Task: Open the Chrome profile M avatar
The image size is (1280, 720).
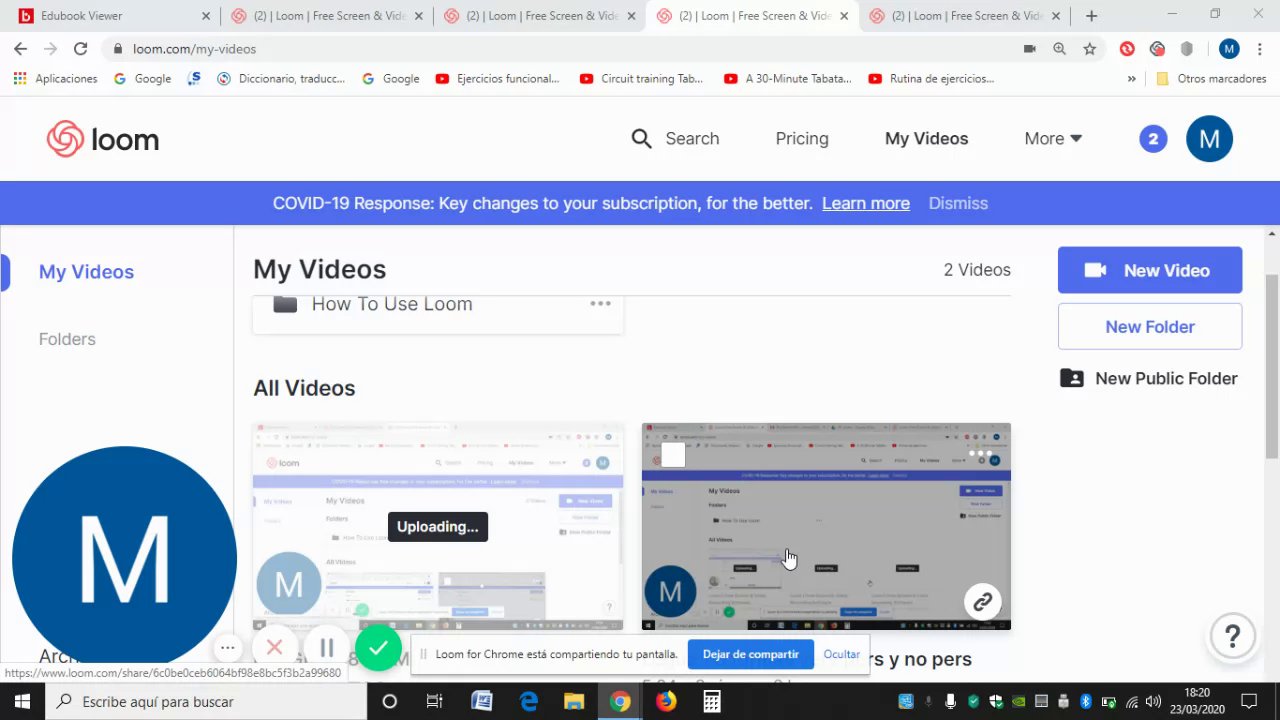Action: click(x=1229, y=49)
